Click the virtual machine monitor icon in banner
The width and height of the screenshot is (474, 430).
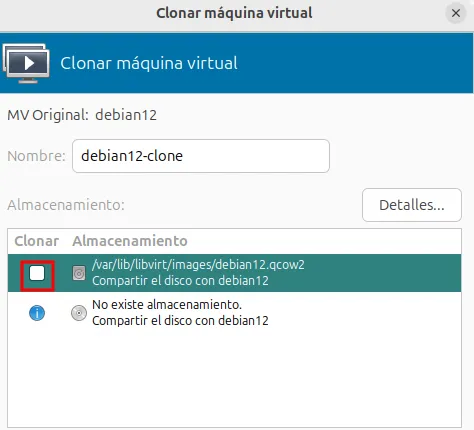(x=26, y=63)
